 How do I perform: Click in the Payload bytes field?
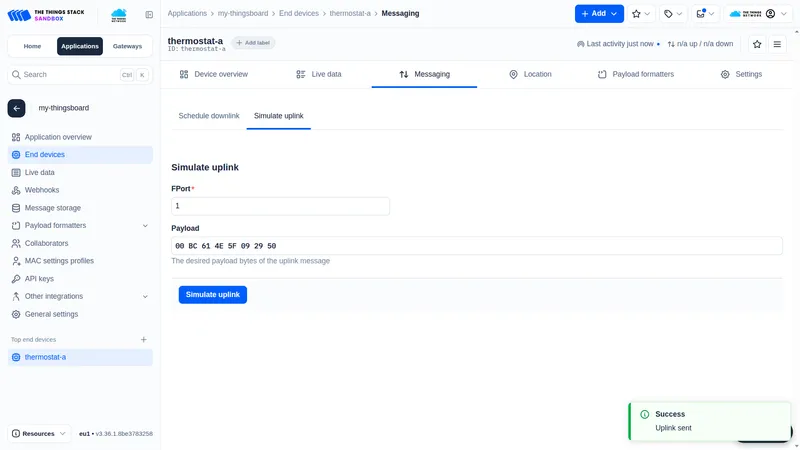(x=477, y=246)
